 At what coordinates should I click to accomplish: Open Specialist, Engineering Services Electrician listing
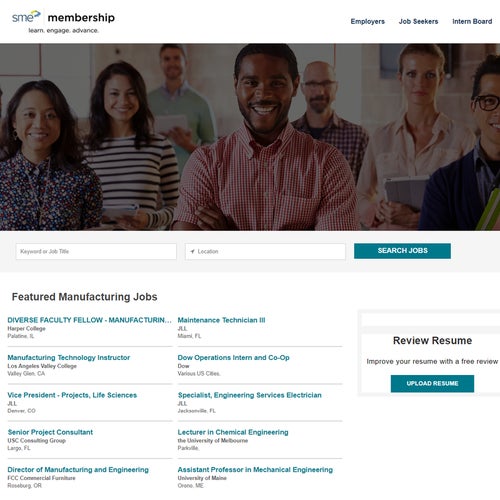click(x=250, y=395)
